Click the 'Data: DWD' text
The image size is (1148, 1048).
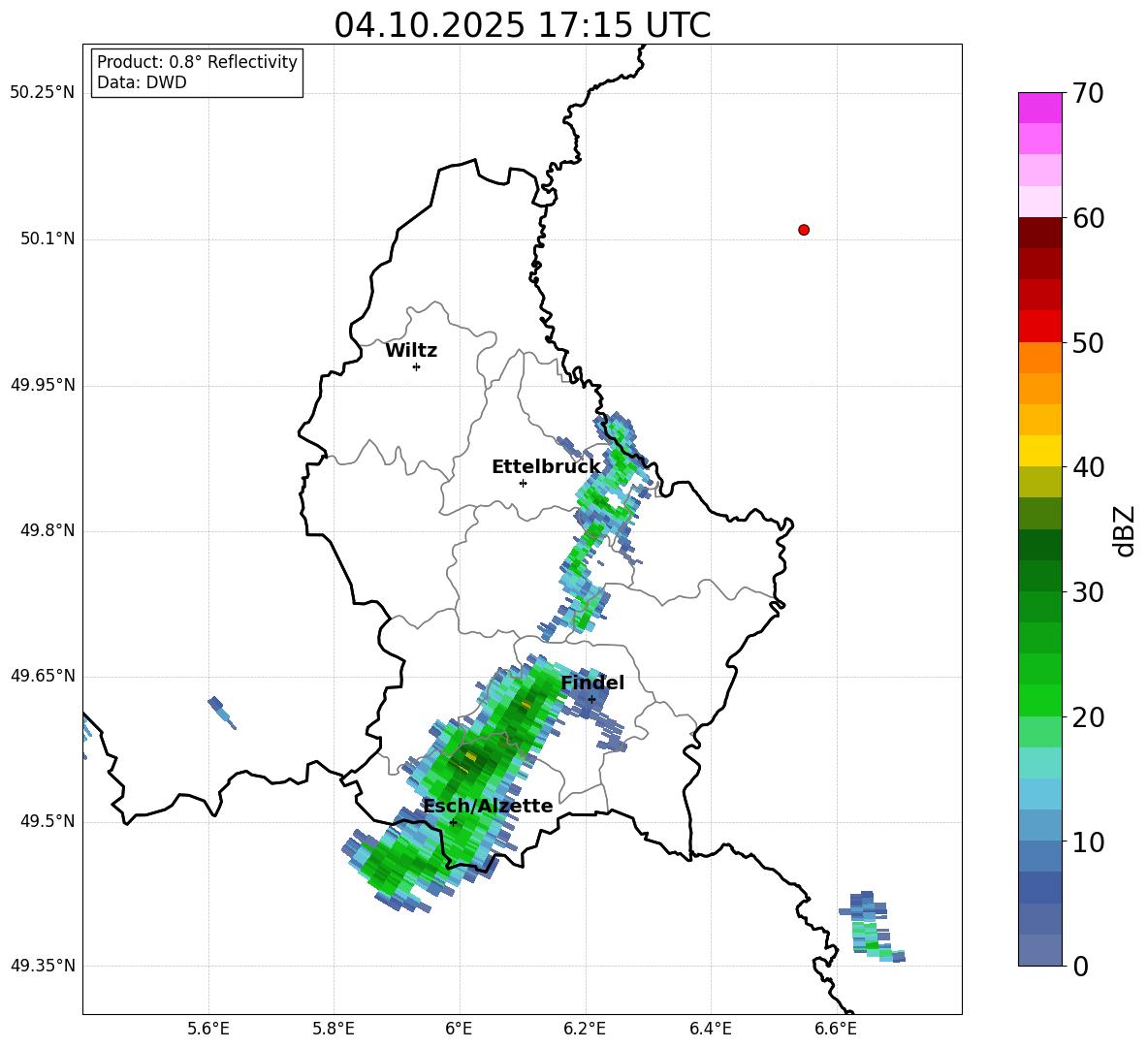pyautogui.click(x=142, y=82)
